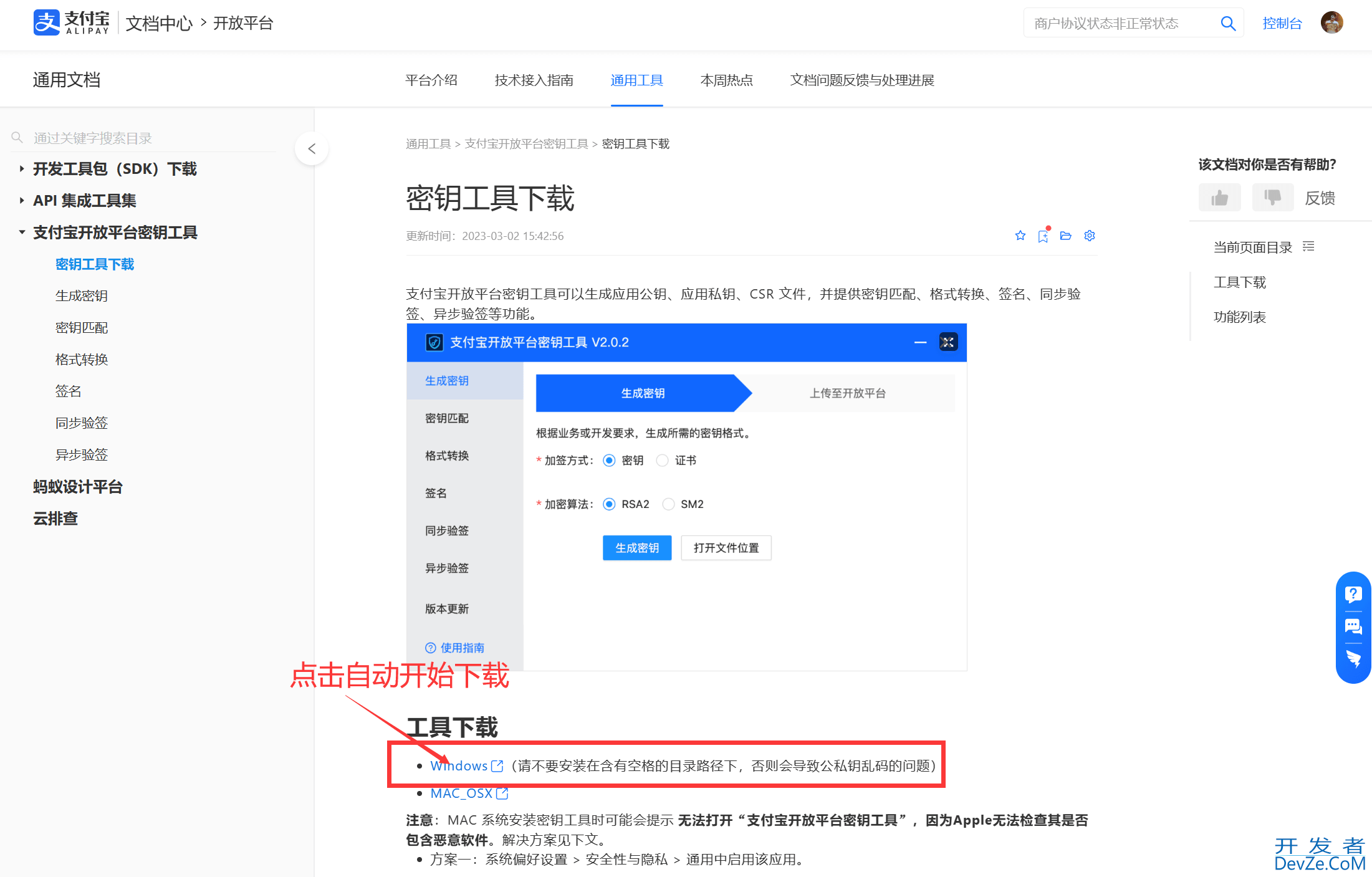Open the user avatar menu
This screenshot has width=1372, height=877.
tap(1332, 22)
